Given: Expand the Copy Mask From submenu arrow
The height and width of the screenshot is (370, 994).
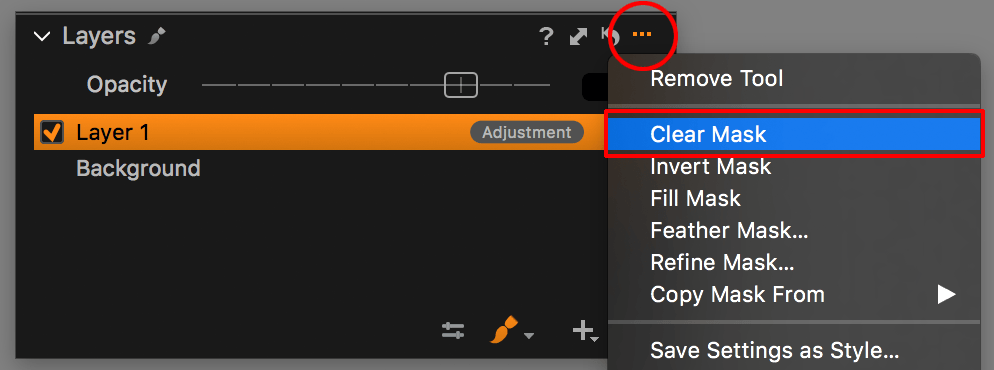Looking at the screenshot, I should [x=946, y=294].
